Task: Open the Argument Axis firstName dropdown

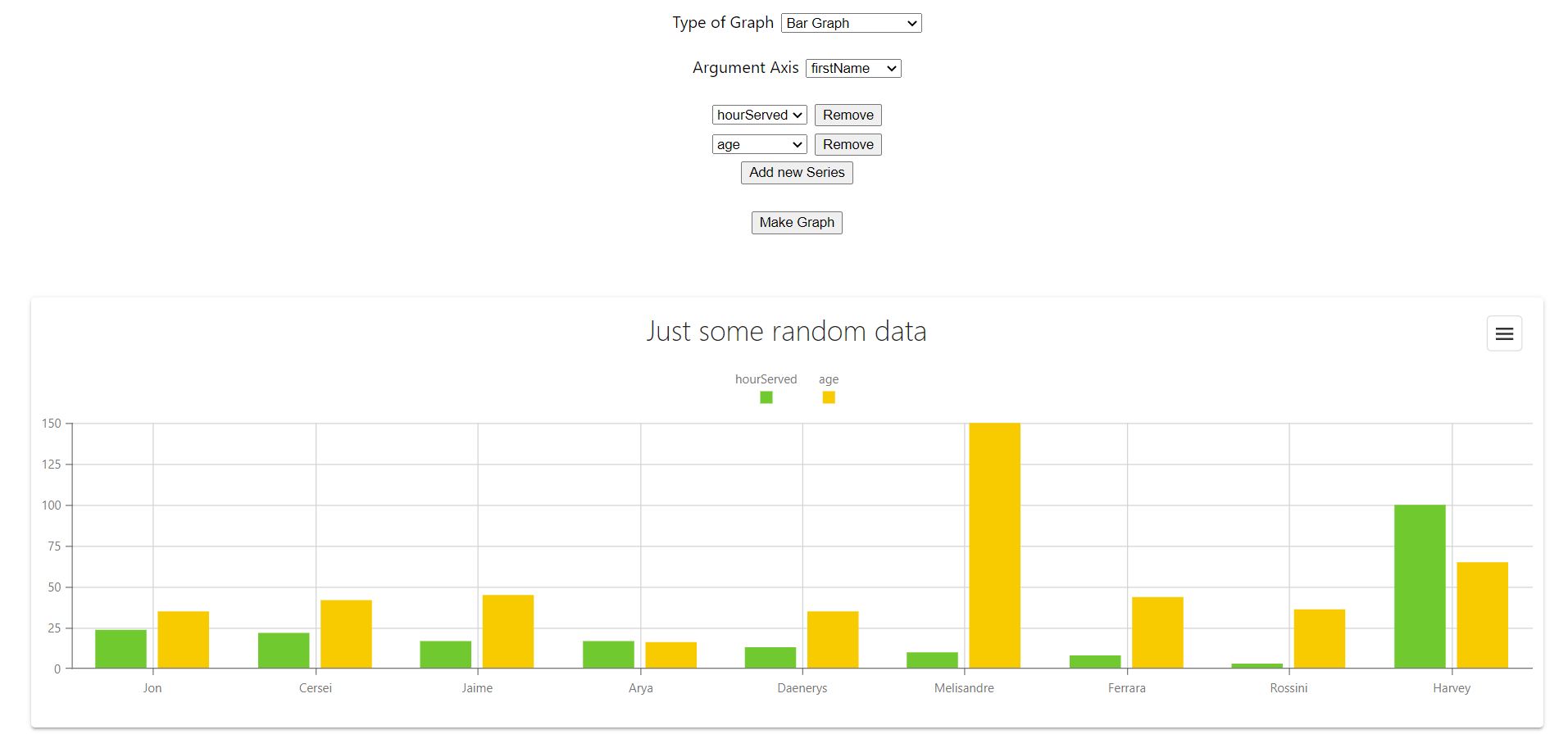Action: (x=853, y=68)
